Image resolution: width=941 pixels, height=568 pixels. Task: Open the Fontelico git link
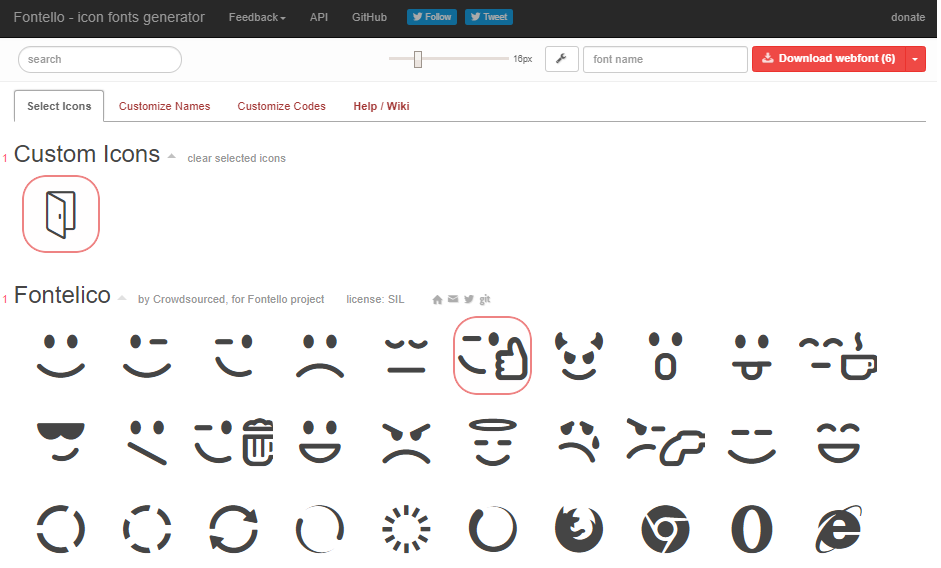pyautogui.click(x=485, y=299)
